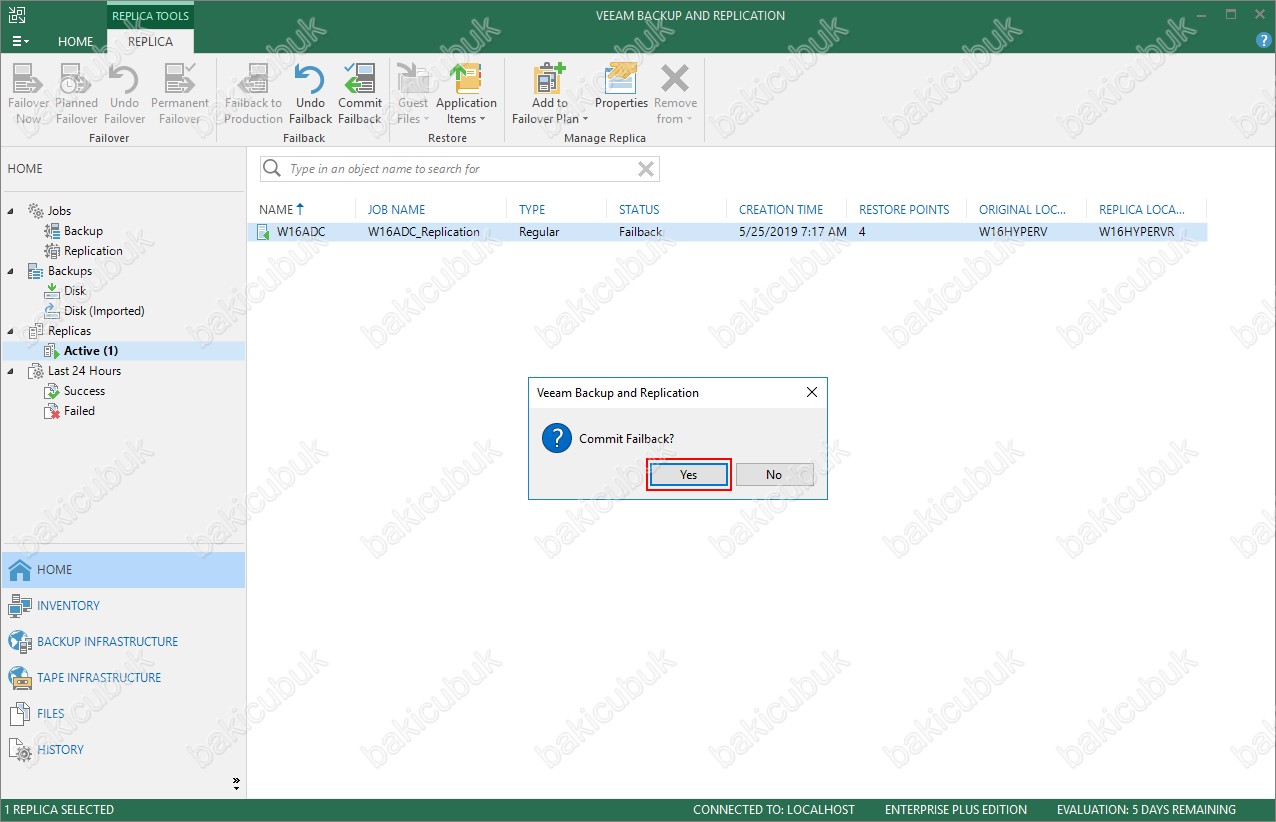Click Failback to Production ribbon icon
This screenshot has height=822, width=1276.
253,93
